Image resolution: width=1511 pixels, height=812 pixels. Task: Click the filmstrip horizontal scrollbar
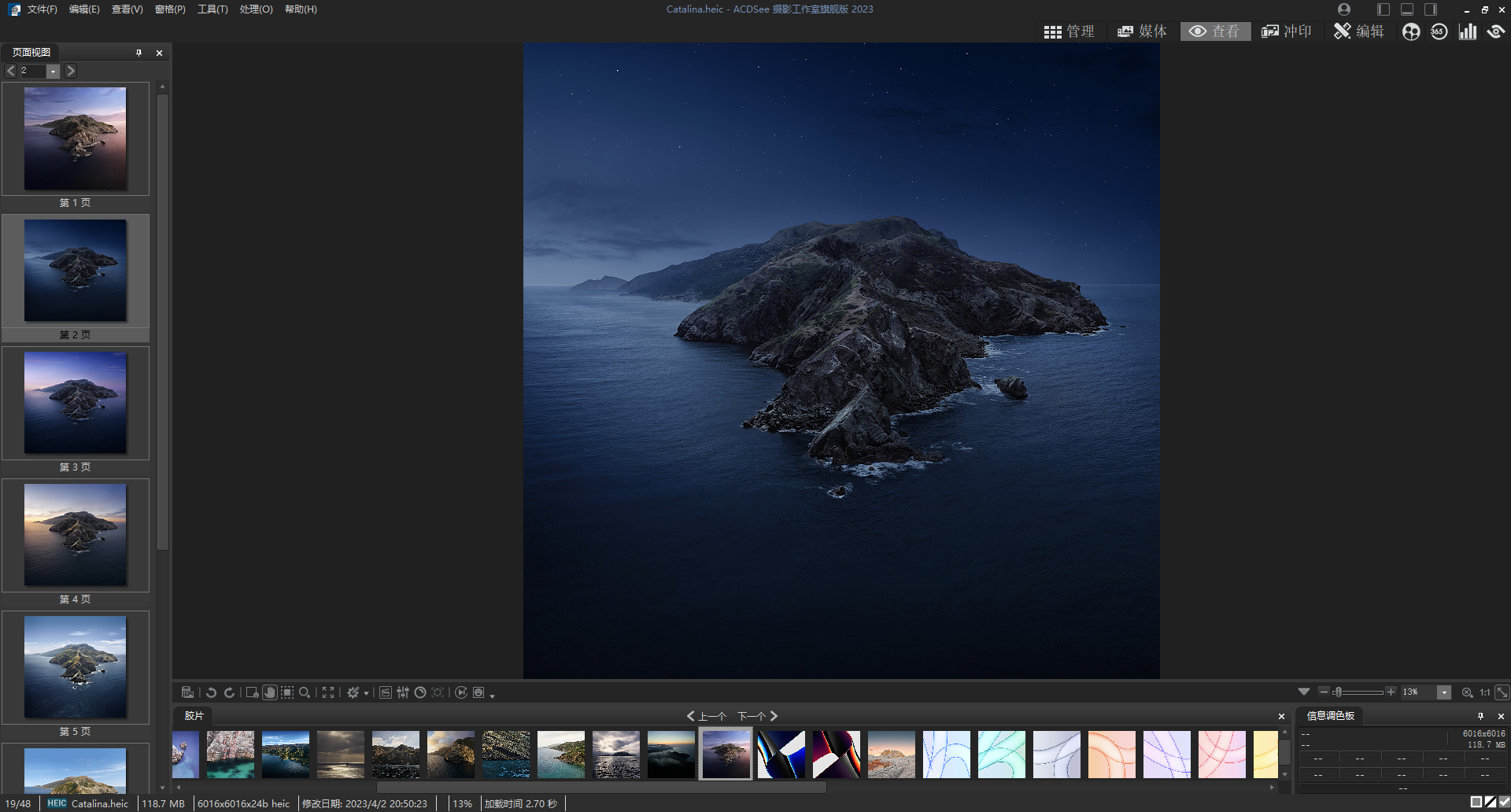pyautogui.click(x=602, y=787)
